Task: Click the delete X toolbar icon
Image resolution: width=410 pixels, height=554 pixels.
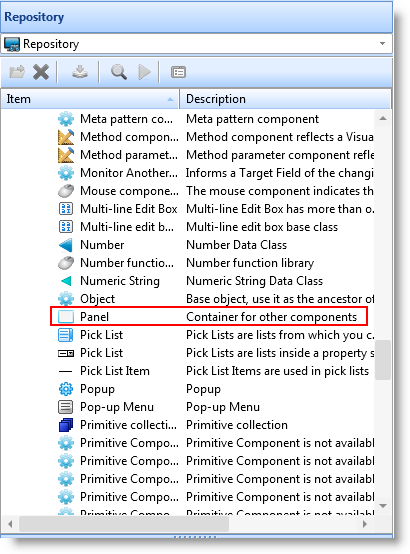Action: (41, 72)
